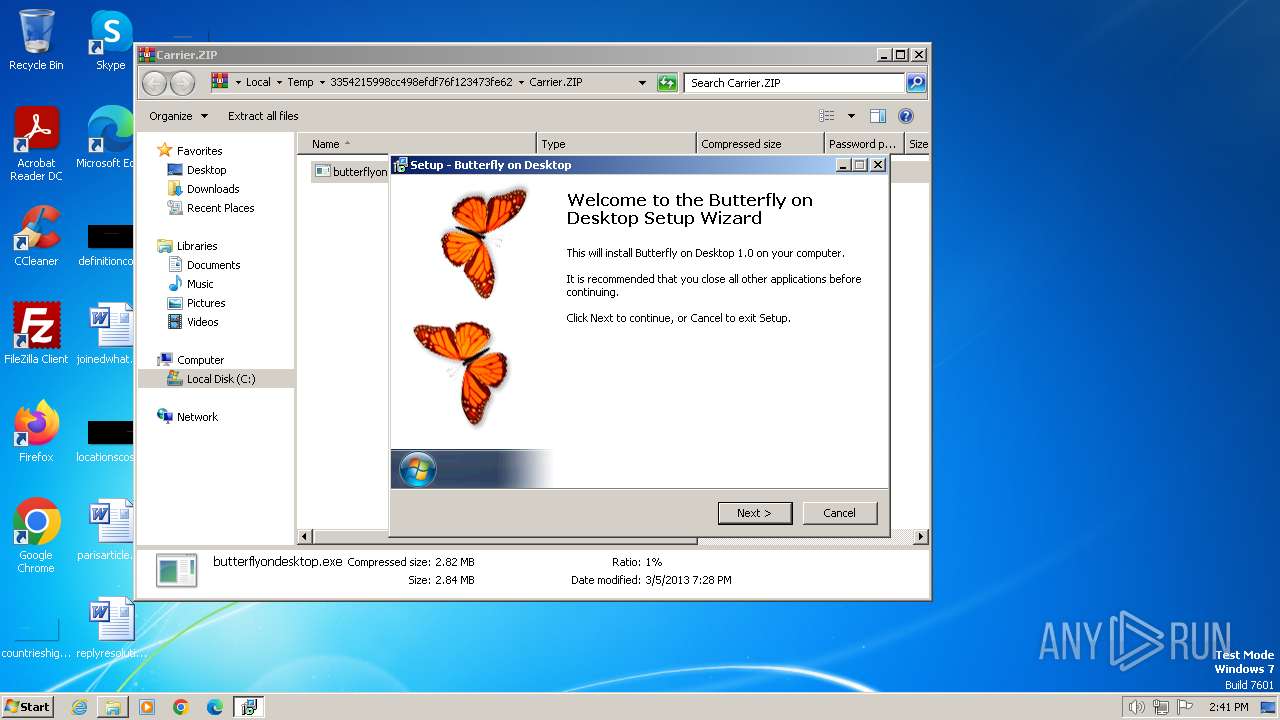Select Local Disk (C:) in navigation pane
This screenshot has height=720, width=1280.
[220, 379]
